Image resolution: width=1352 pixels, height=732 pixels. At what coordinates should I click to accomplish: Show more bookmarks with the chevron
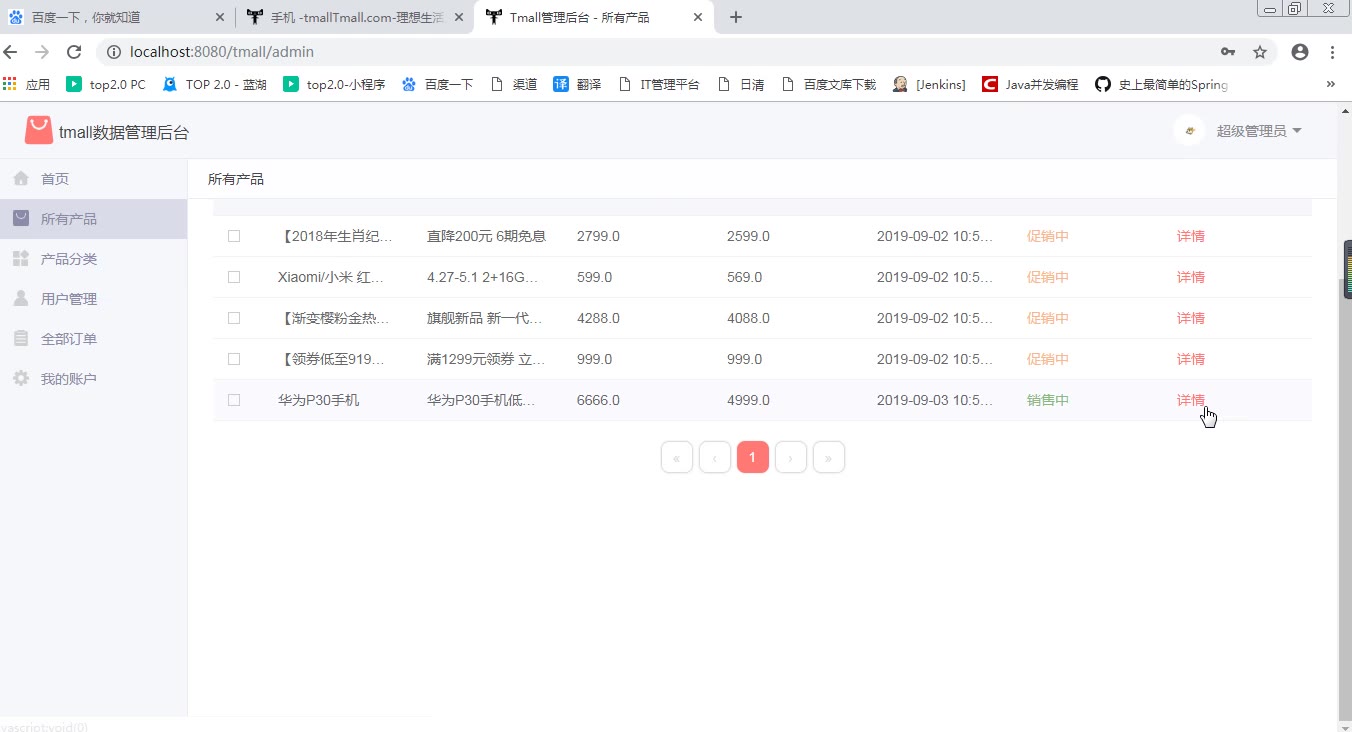(1331, 85)
